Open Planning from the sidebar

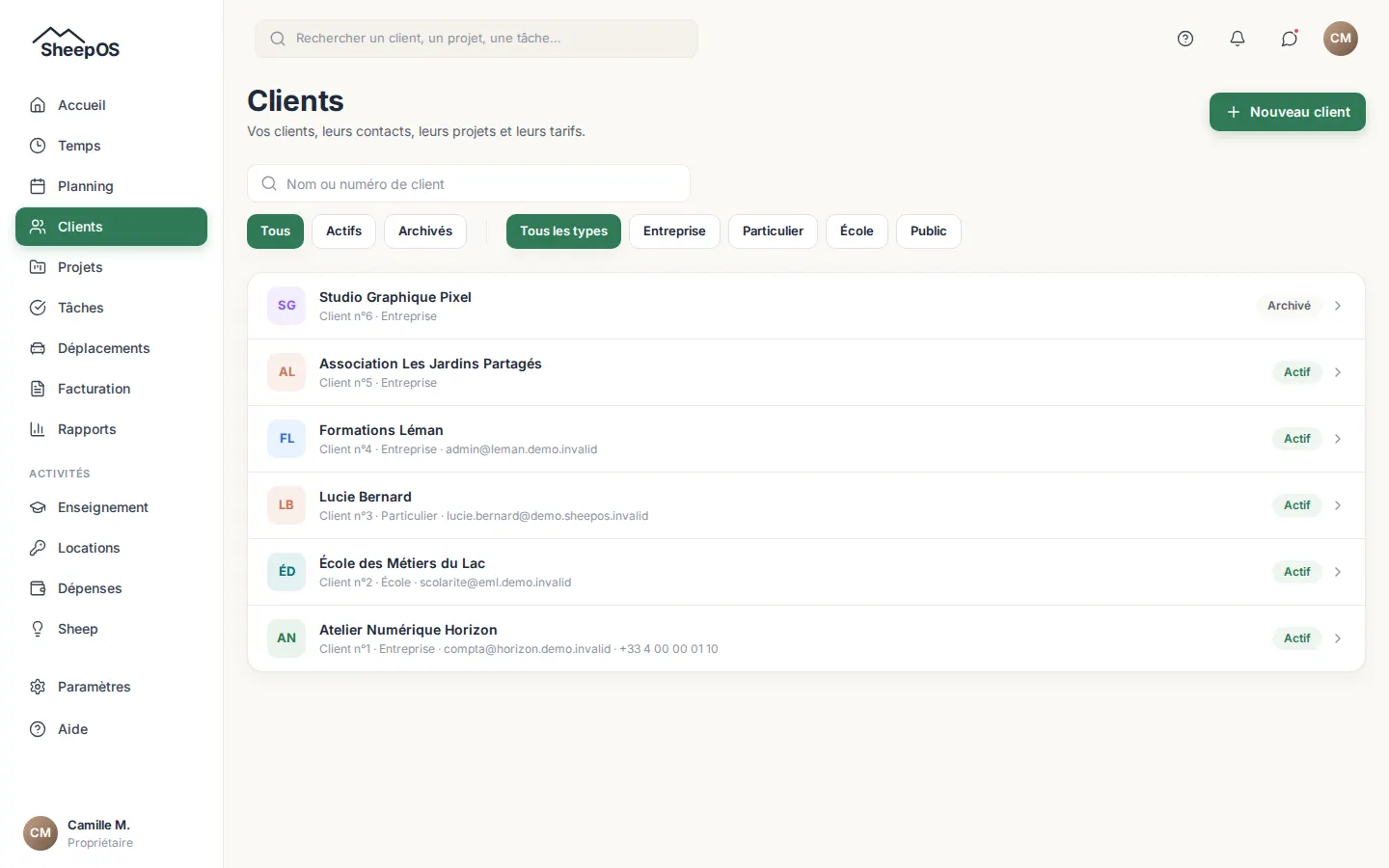(x=111, y=186)
